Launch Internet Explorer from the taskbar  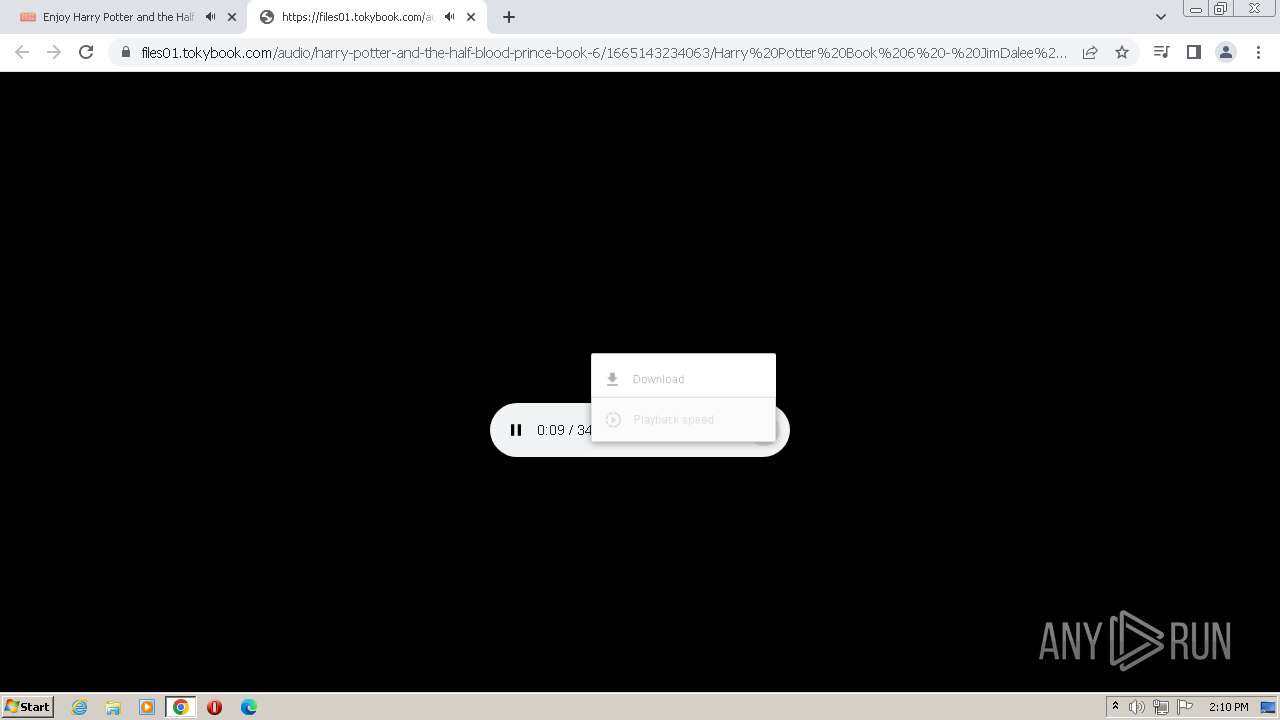click(79, 707)
